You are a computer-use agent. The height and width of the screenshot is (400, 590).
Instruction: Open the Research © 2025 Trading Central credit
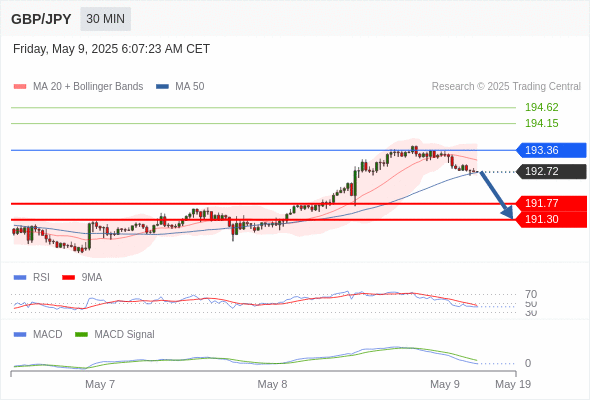click(x=506, y=87)
